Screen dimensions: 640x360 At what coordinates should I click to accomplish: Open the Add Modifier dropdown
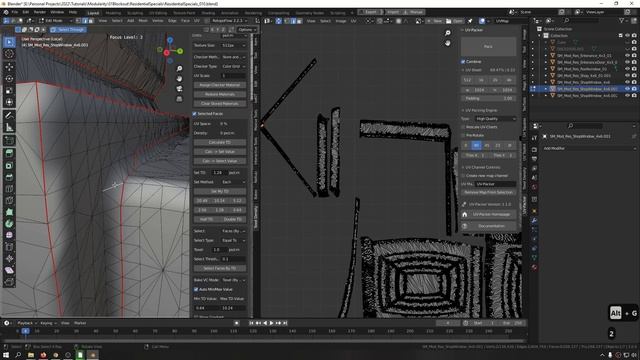coord(589,149)
